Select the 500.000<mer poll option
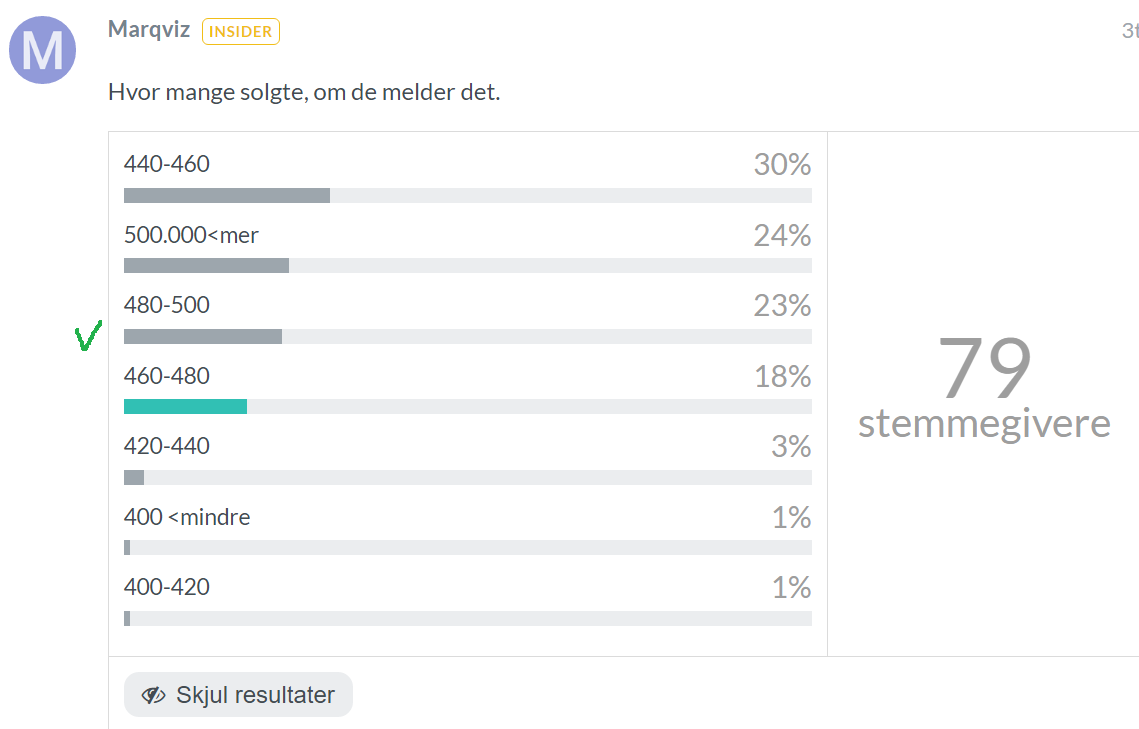1139x729 pixels. (468, 248)
